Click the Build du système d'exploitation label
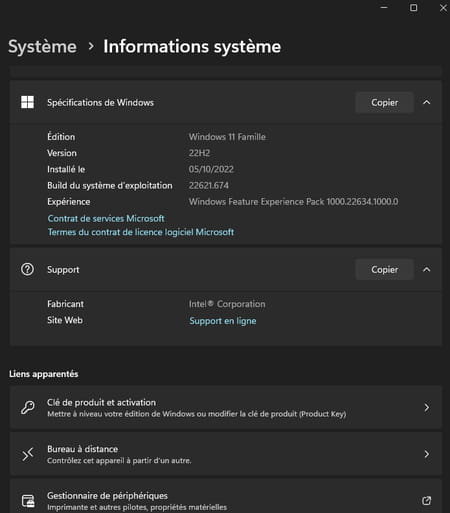 coord(110,185)
